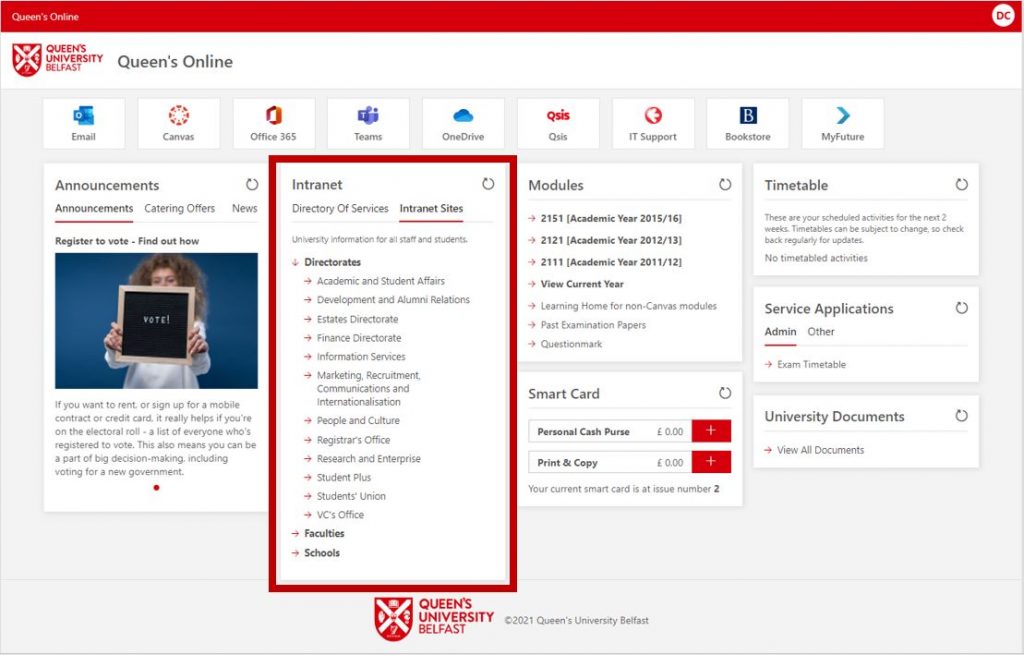The width and height of the screenshot is (1024, 655).
Task: Refresh the Announcements panel
Action: (252, 185)
